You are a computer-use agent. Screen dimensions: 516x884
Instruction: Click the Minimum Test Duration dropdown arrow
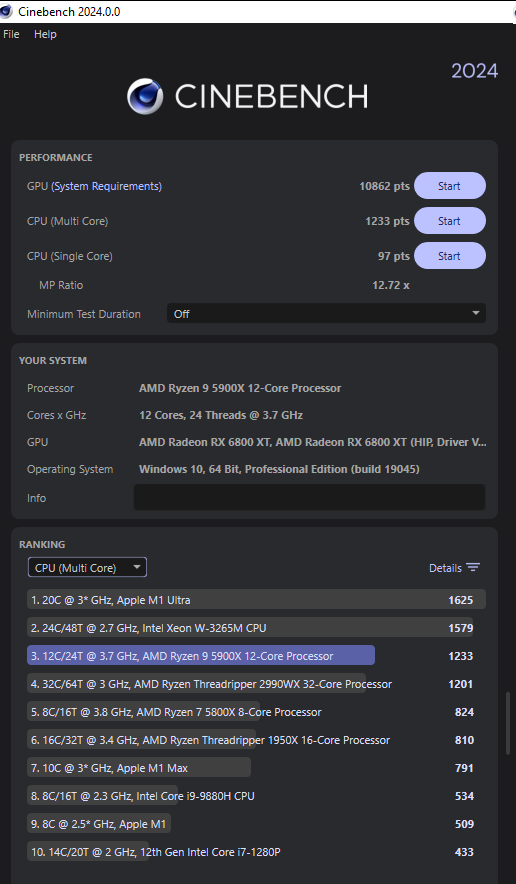[x=475, y=313]
